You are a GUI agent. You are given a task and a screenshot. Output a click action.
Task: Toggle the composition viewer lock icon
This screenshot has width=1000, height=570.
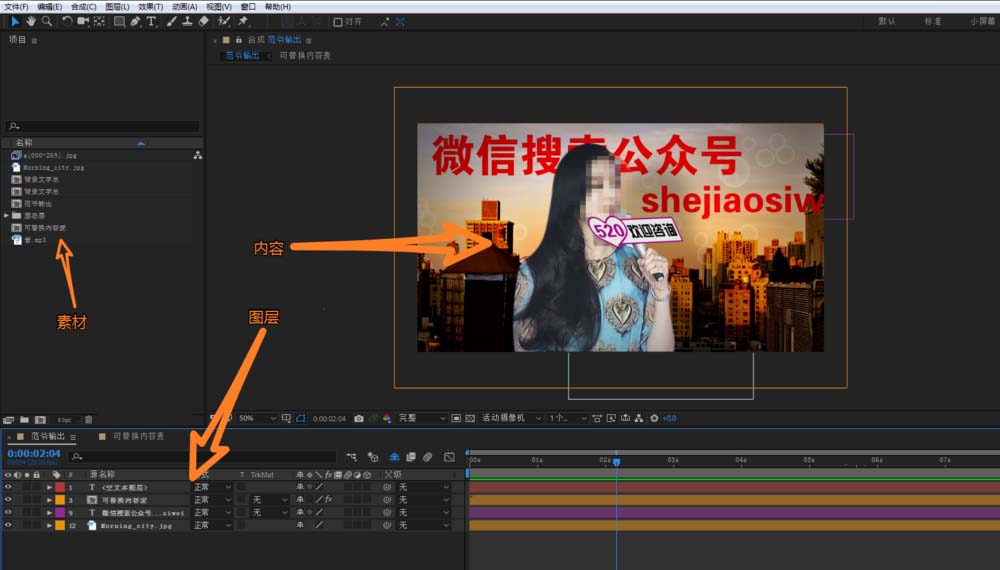click(239, 40)
